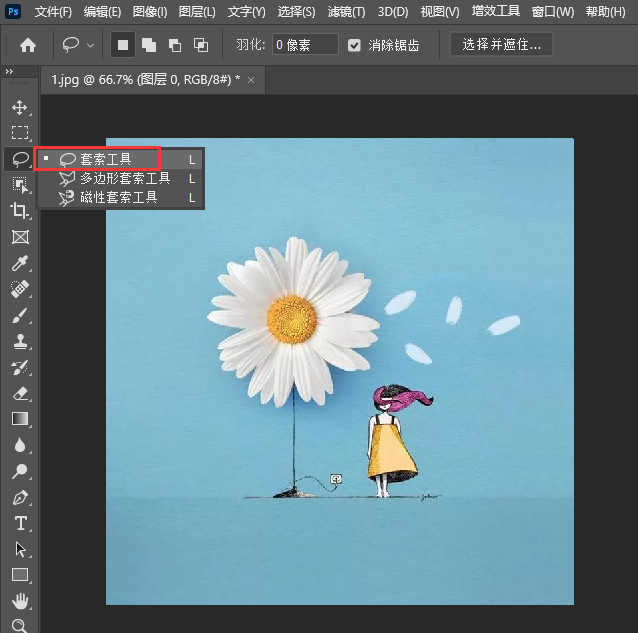The height and width of the screenshot is (633, 638).
Task: Choose 磁性套索工具 from flyout
Action: [118, 198]
